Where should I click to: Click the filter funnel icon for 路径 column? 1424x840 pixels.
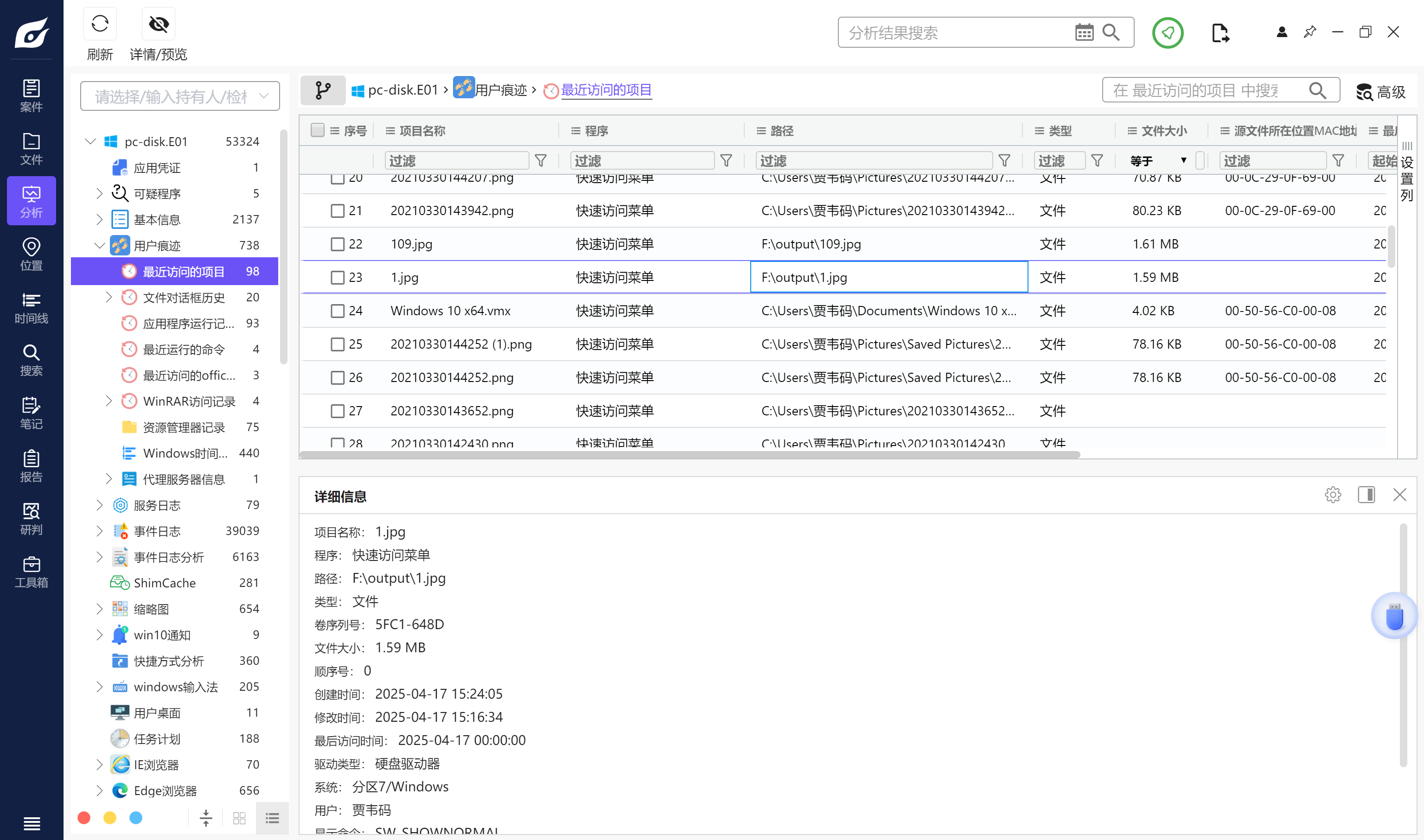1004,161
